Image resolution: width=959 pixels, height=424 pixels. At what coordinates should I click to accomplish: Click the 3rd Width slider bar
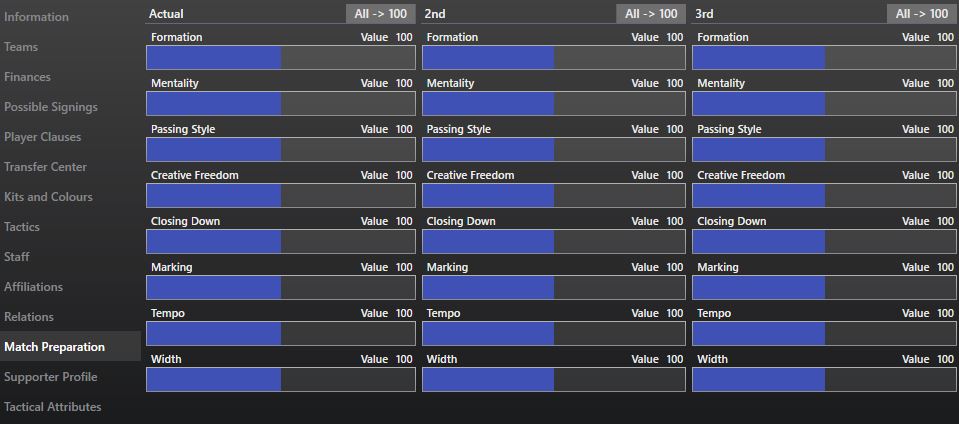coord(824,379)
